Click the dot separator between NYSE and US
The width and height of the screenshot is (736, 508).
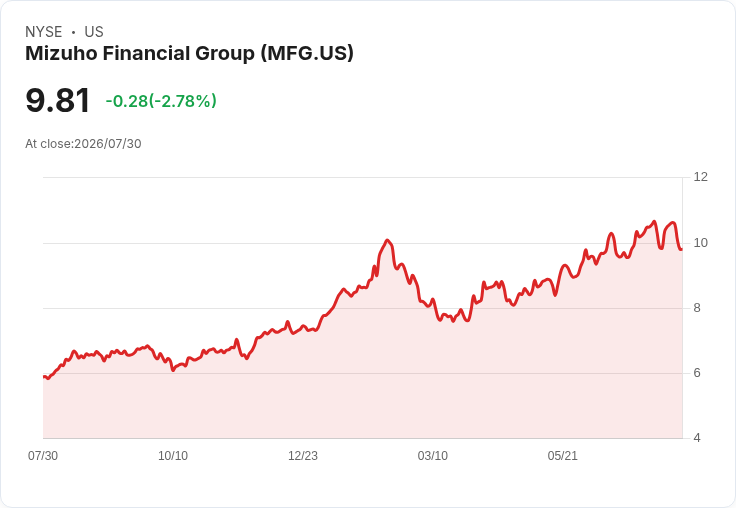point(73,32)
